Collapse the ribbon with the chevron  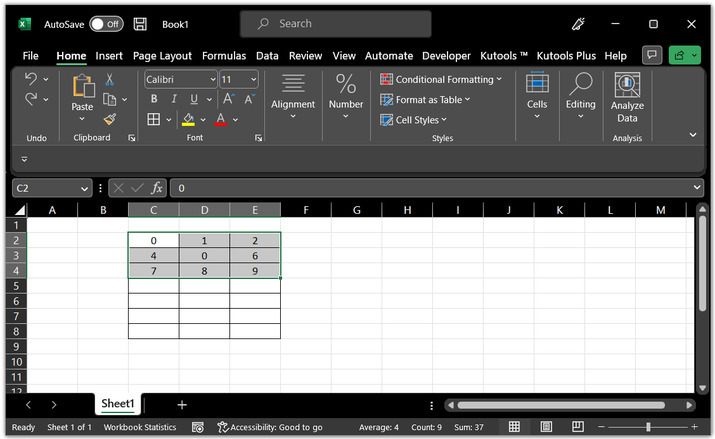[693, 135]
